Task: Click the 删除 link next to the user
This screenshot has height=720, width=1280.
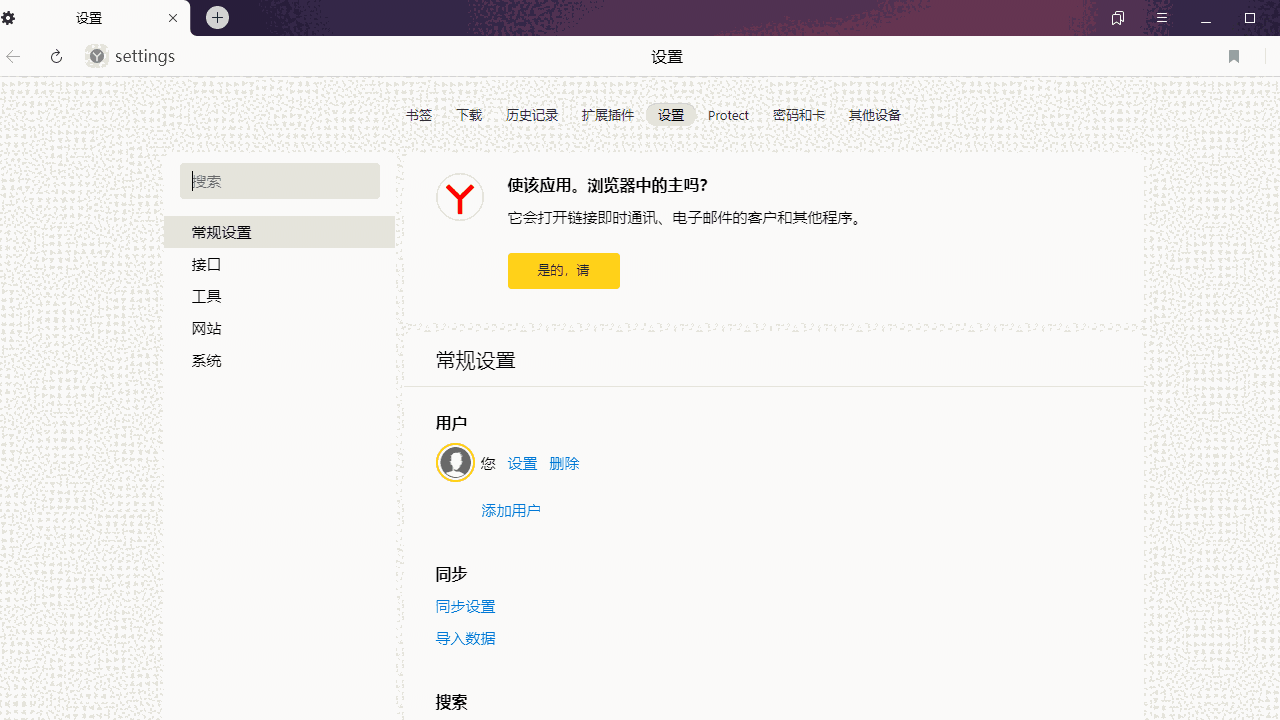Action: [564, 463]
